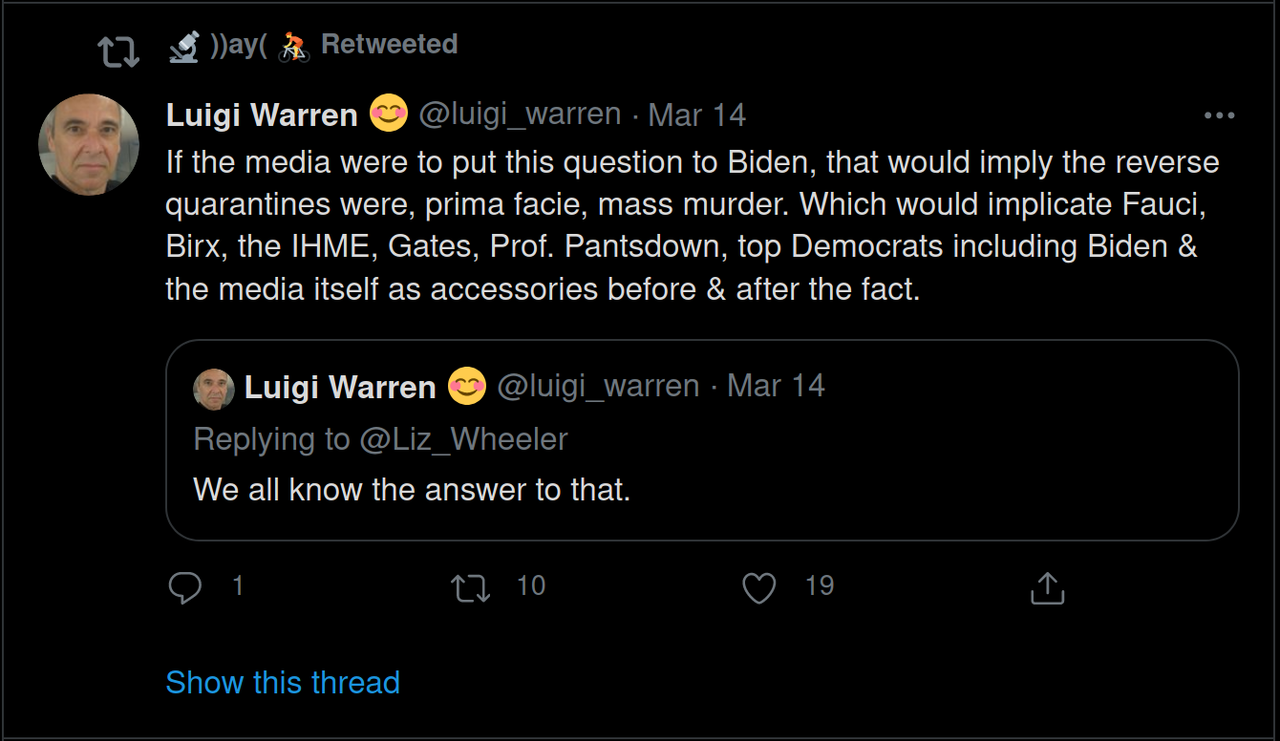The width and height of the screenshot is (1280, 741).
Task: Click the cyclist emoji beside Retweeted
Action: [294, 45]
